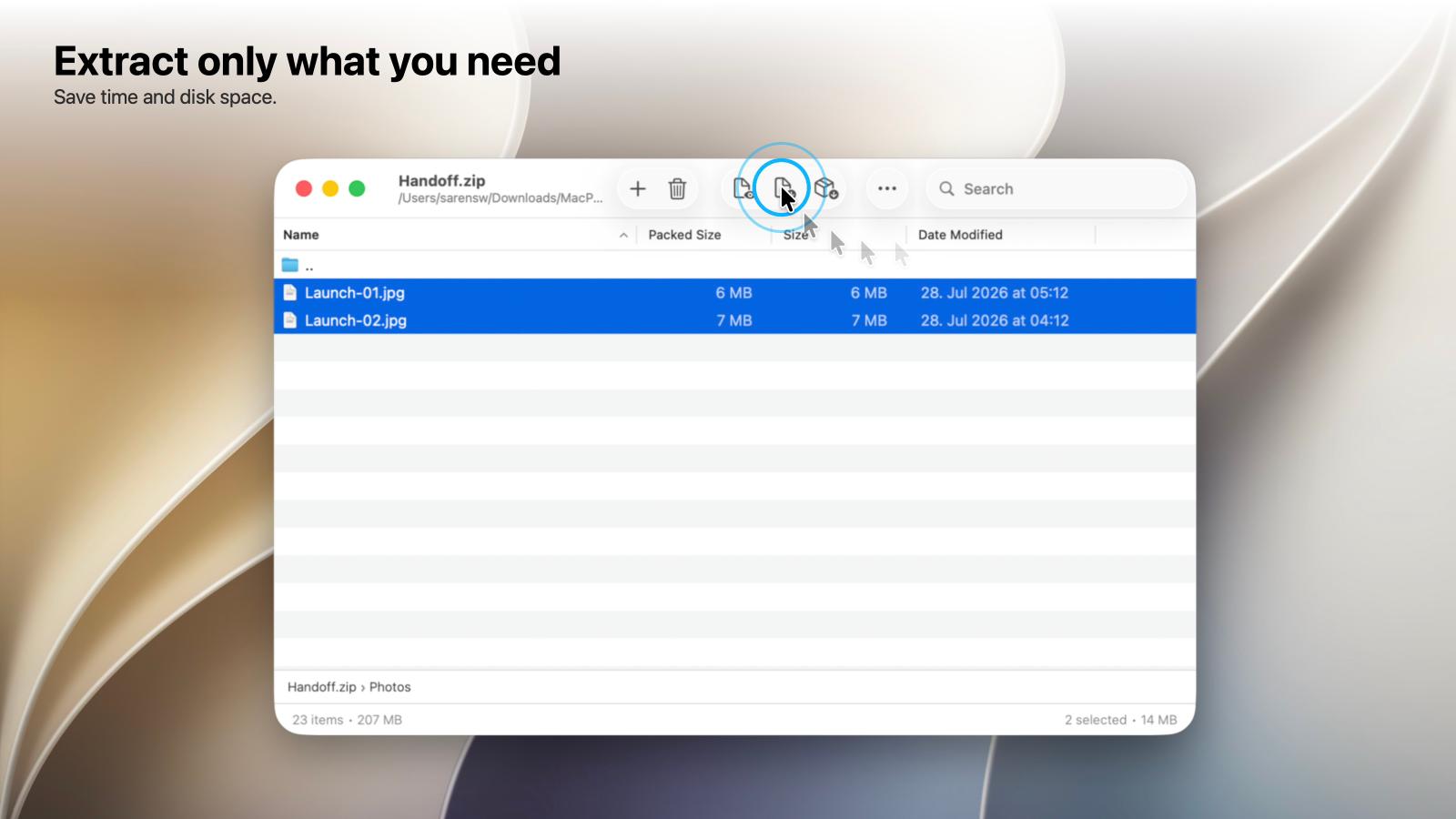Click the date "28. Jul 2026 at 04:12"
Screen dimensions: 1456x819
(x=995, y=320)
